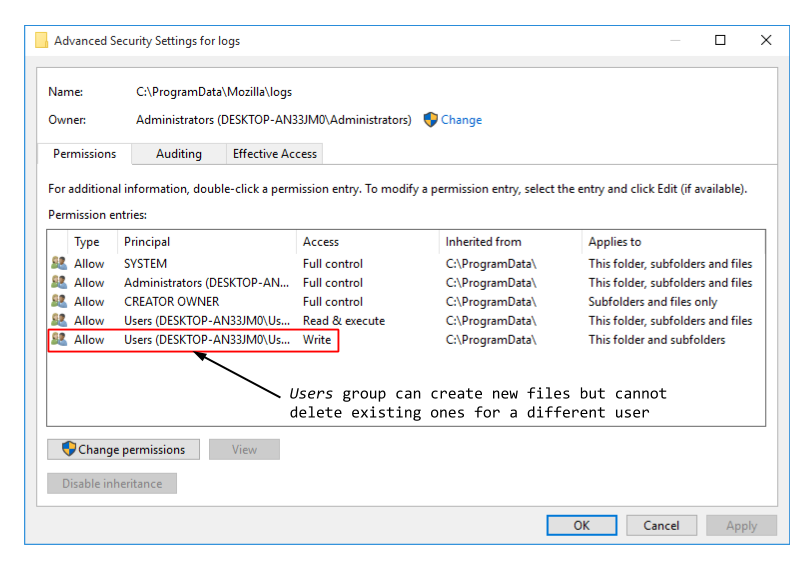Viewport: 810px width, 566px height.
Task: Maximize the Advanced Security Settings window
Action: (x=720, y=41)
